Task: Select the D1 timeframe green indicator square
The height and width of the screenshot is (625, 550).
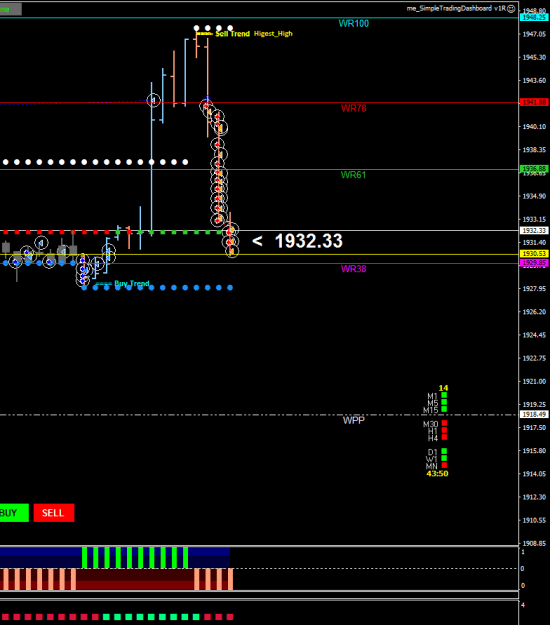Action: tap(444, 451)
